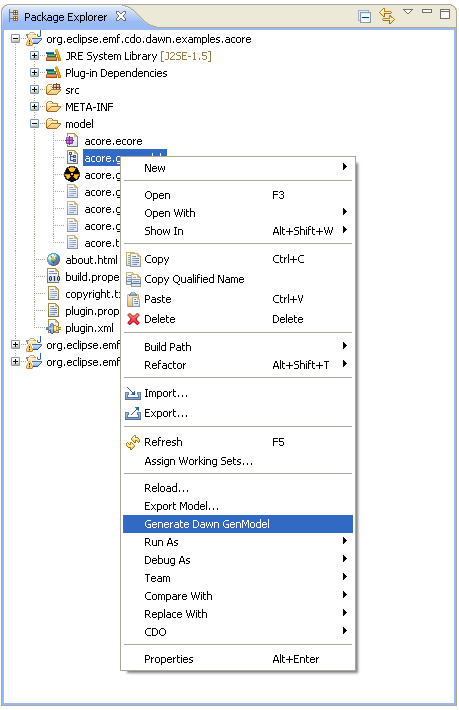Collapse the org.eclipse.emf.cdo.dawn.examples.acore project
The image size is (459, 710).
pyautogui.click(x=15, y=38)
